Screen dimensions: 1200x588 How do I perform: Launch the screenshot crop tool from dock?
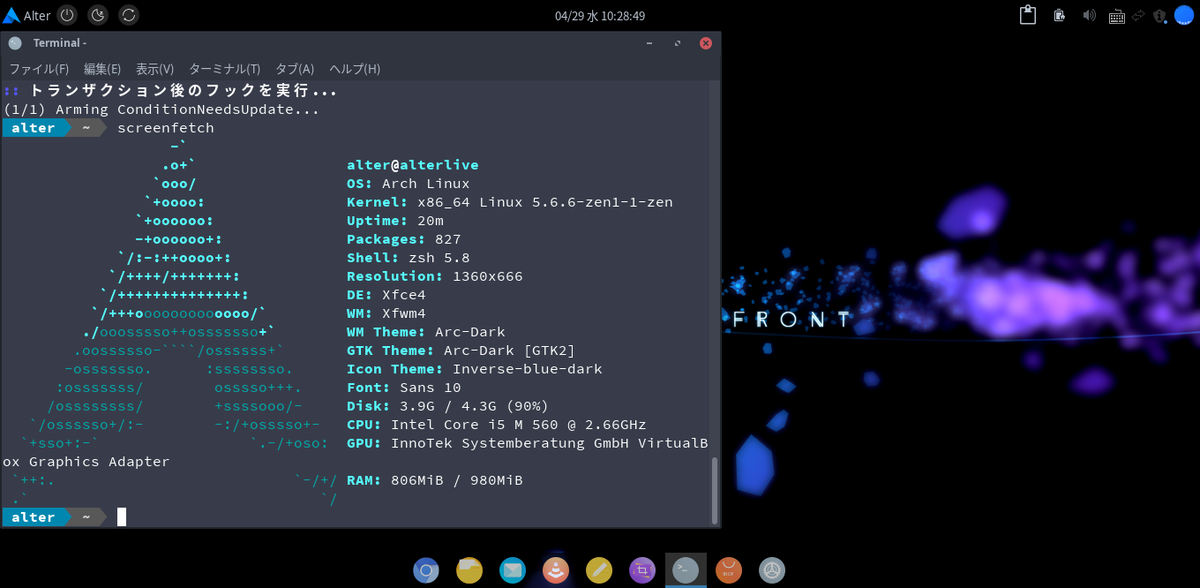pyautogui.click(x=642, y=570)
